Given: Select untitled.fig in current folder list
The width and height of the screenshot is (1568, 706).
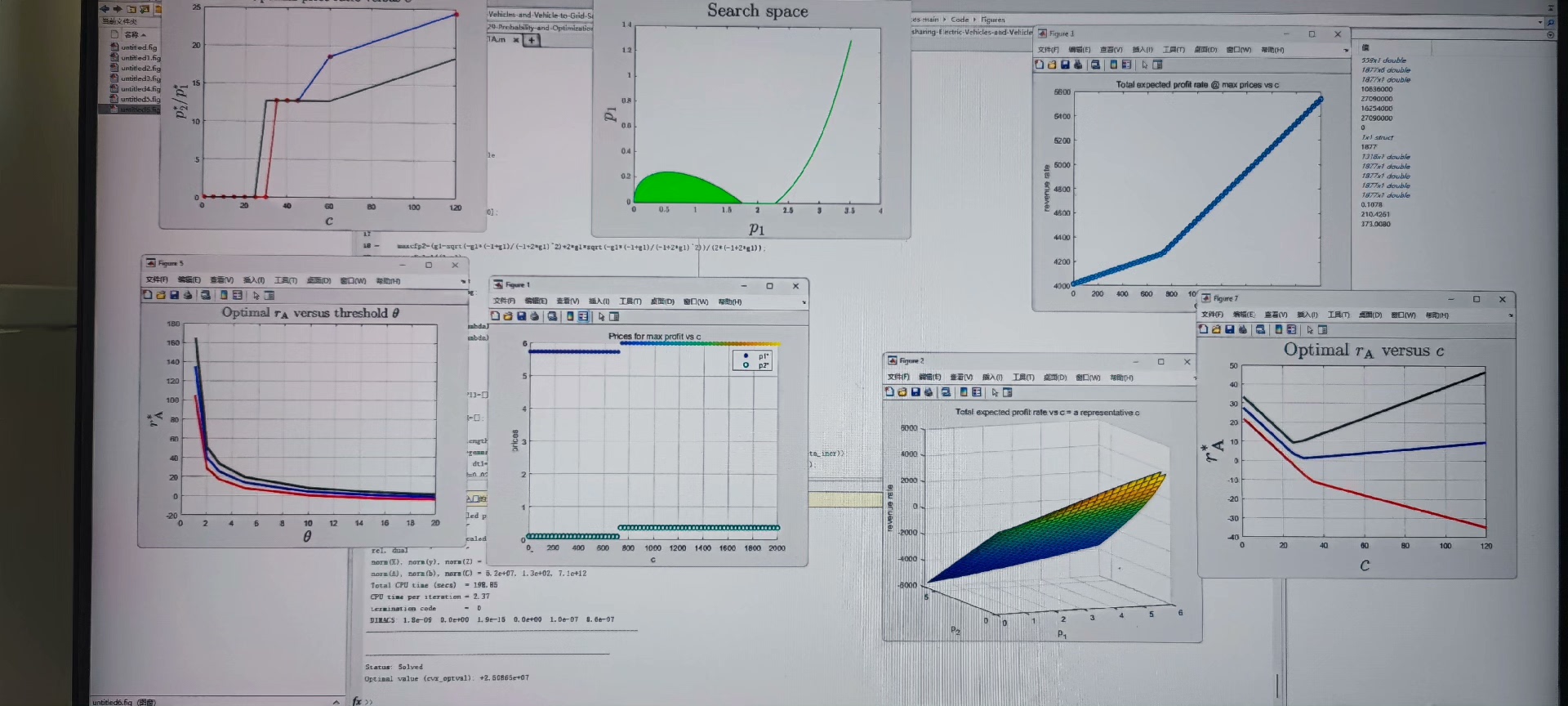Looking at the screenshot, I should coord(135,47).
